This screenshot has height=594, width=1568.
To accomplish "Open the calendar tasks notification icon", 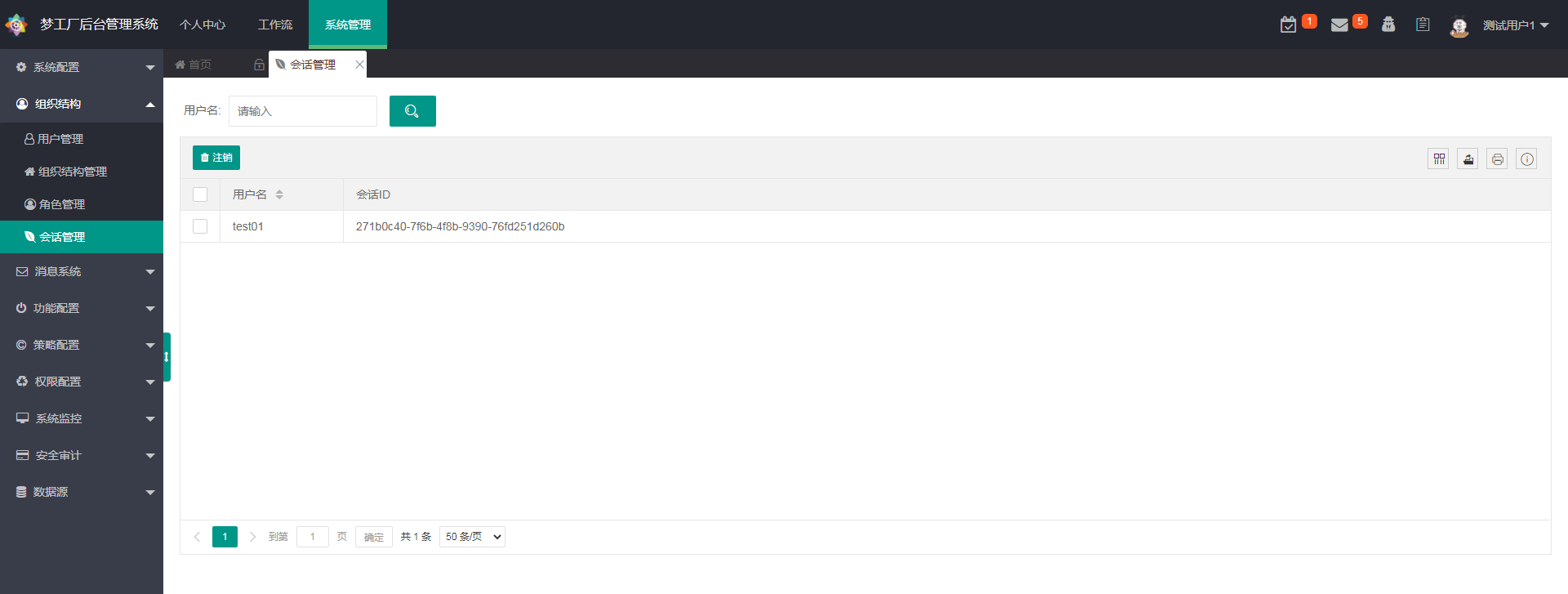I will click(1288, 25).
